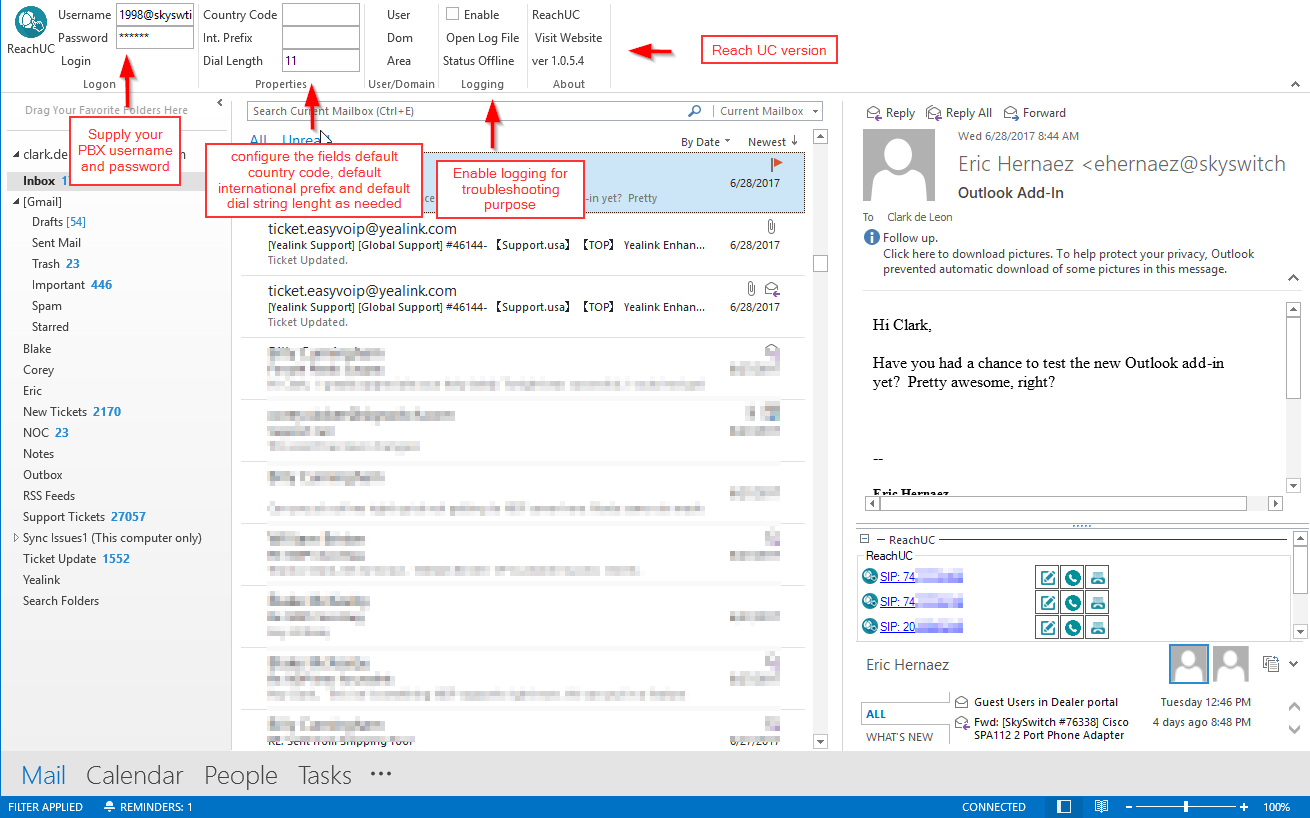Click Forward button

point(1036,113)
